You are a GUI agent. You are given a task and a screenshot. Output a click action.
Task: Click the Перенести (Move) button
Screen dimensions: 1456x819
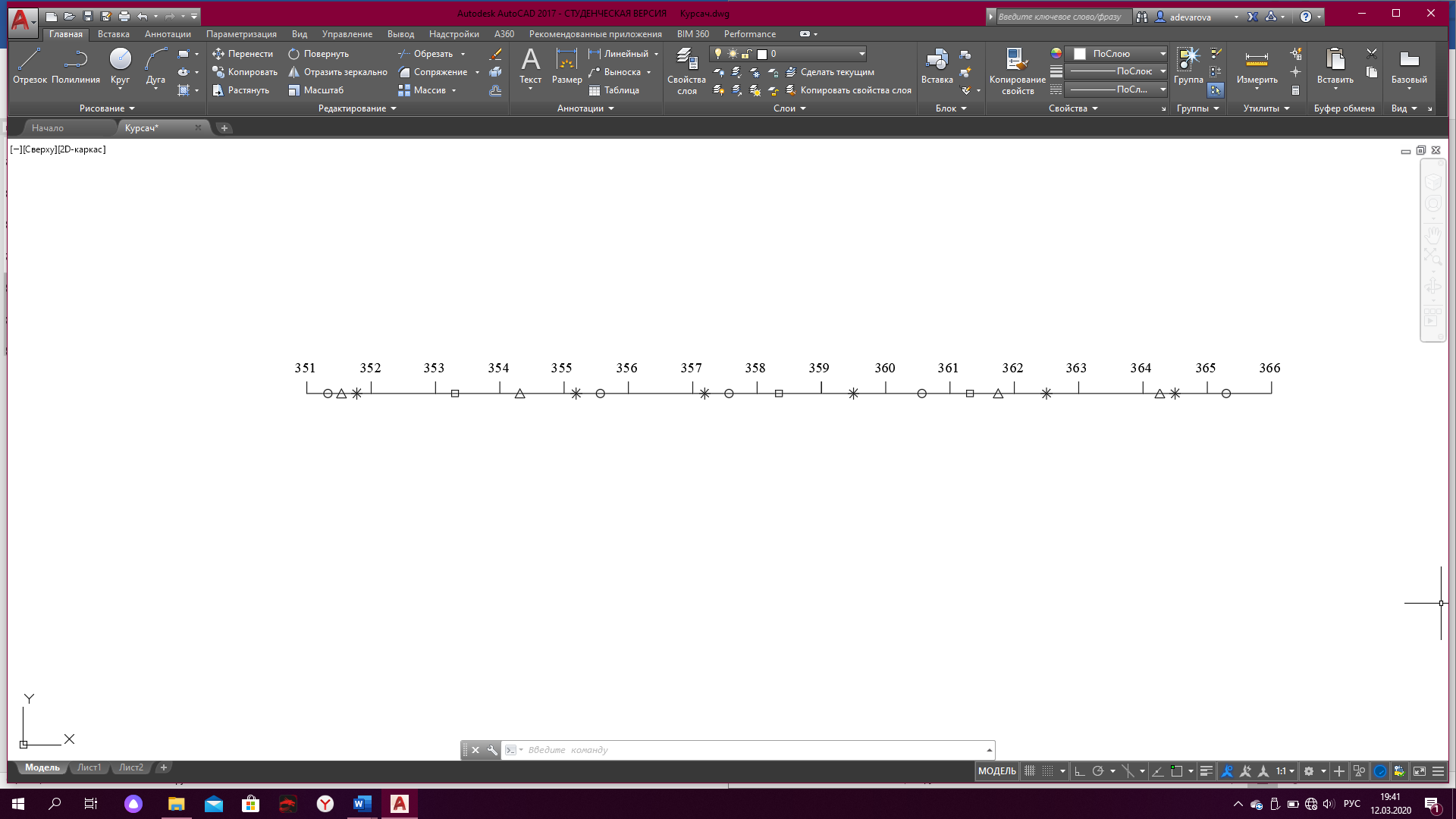(243, 54)
